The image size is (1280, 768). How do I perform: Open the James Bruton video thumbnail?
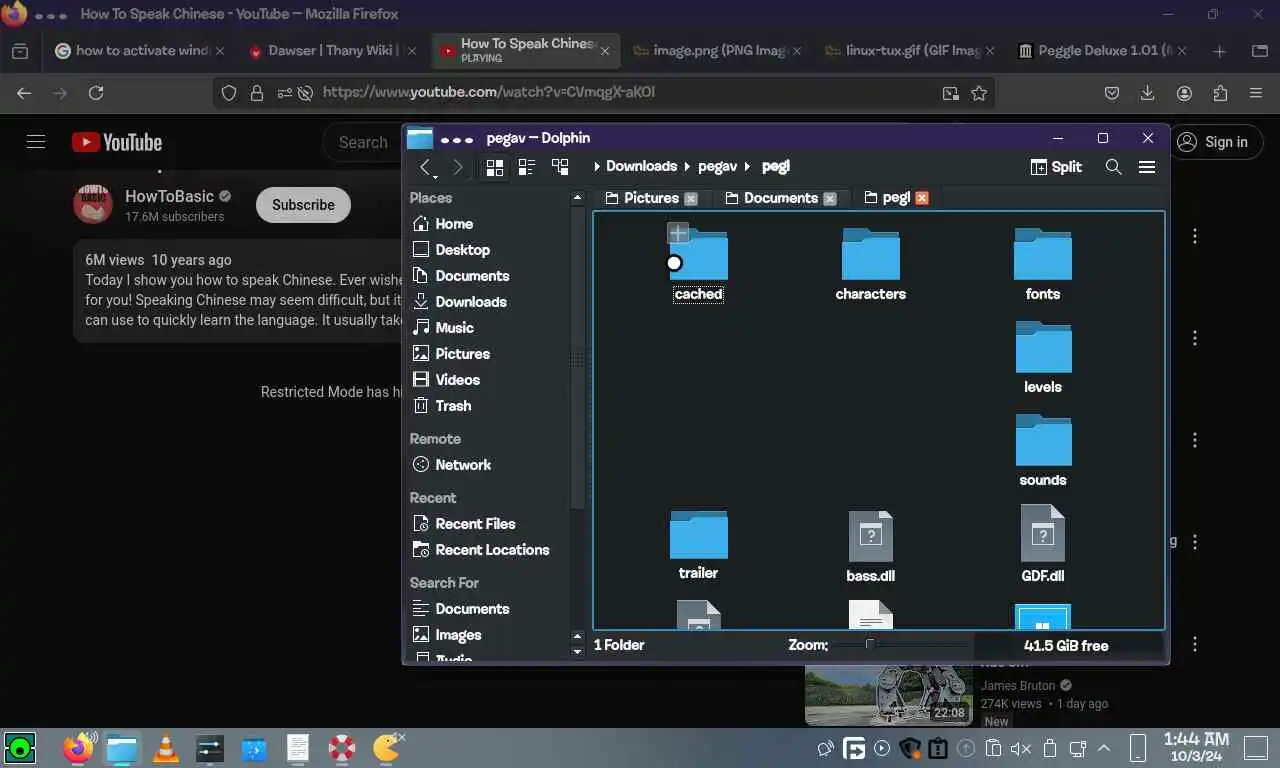[888, 695]
